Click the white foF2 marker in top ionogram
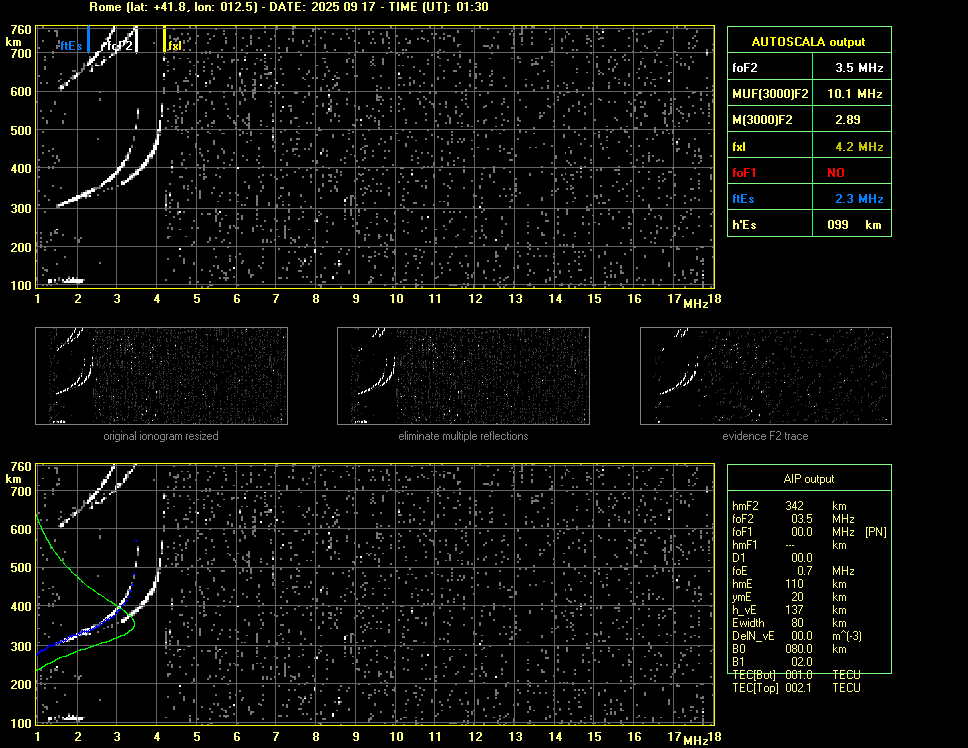The width and height of the screenshot is (968, 748). pyautogui.click(x=136, y=39)
